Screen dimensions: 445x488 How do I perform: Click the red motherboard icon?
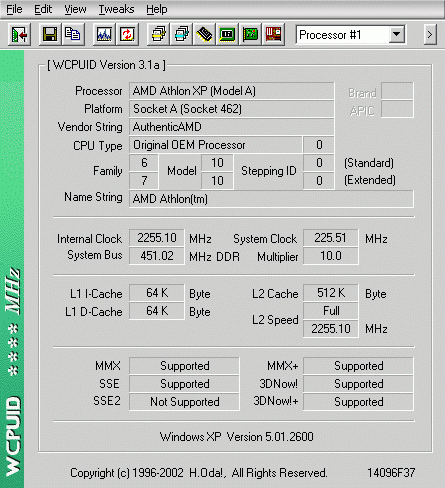[273, 34]
